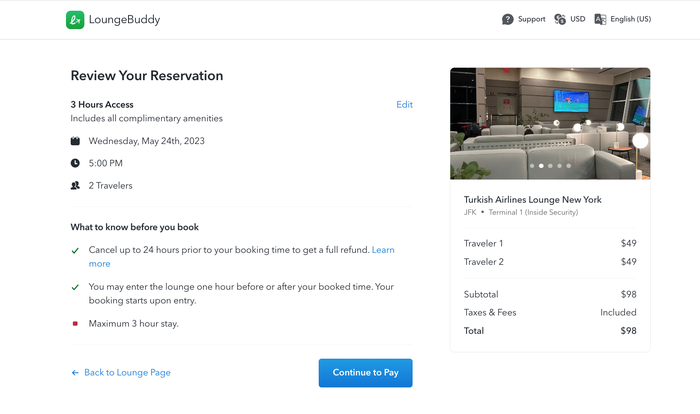Click the Total label
Screen dimensions: 700x414
[x=474, y=331]
